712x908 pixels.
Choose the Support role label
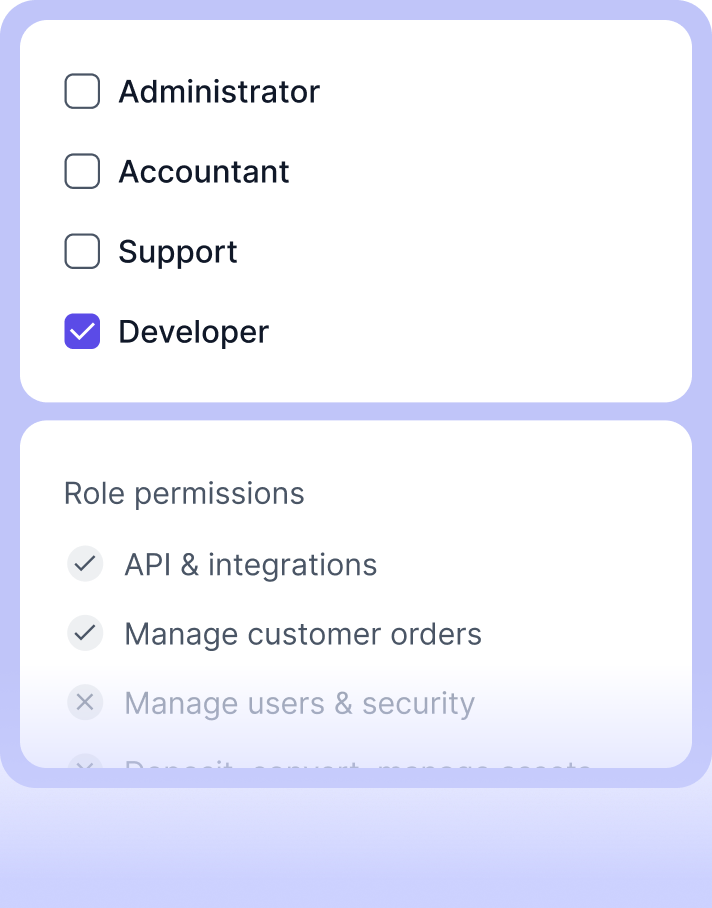pos(178,252)
